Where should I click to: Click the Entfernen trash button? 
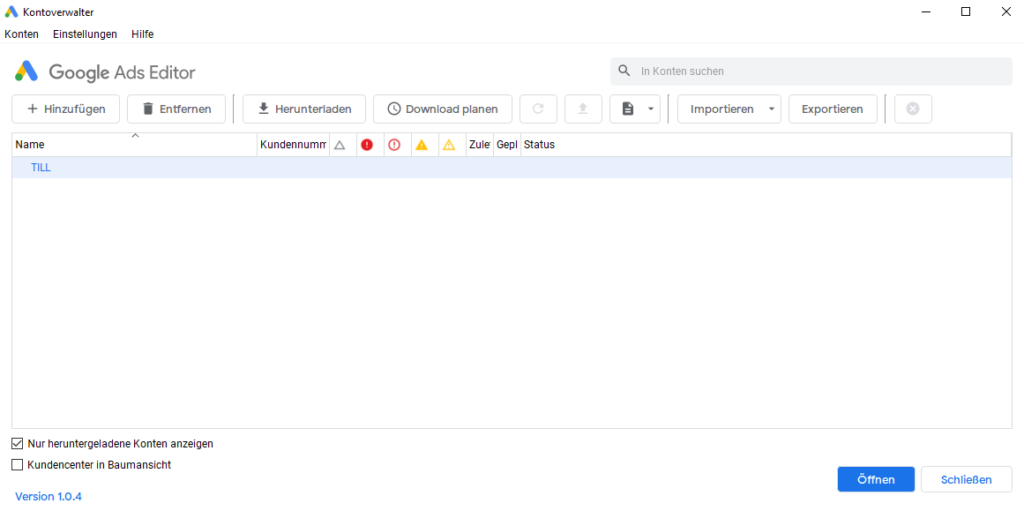176,109
